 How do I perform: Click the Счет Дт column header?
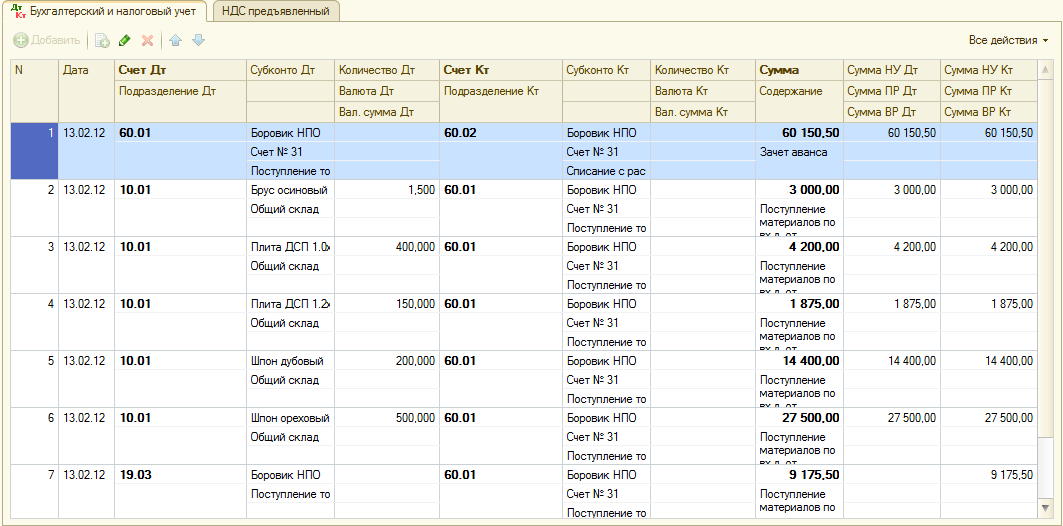pos(180,70)
